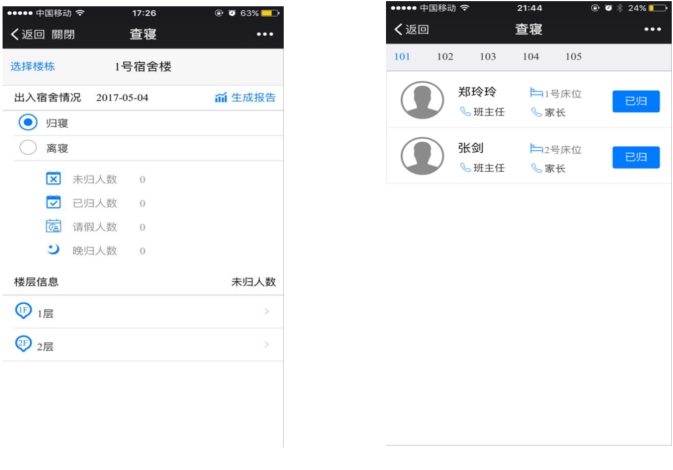Call 班主任 for 郑玲玲 via phone icon
Viewport: 673px width, 470px height.
tap(465, 112)
